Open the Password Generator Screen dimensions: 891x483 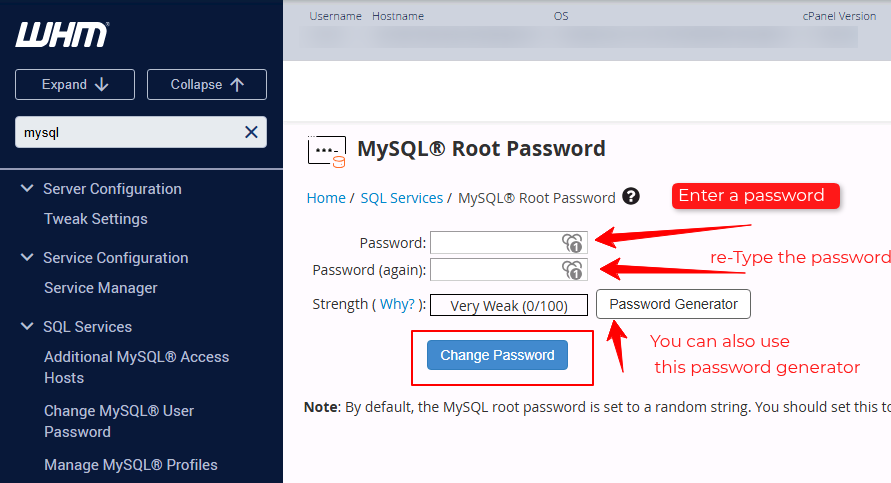673,304
